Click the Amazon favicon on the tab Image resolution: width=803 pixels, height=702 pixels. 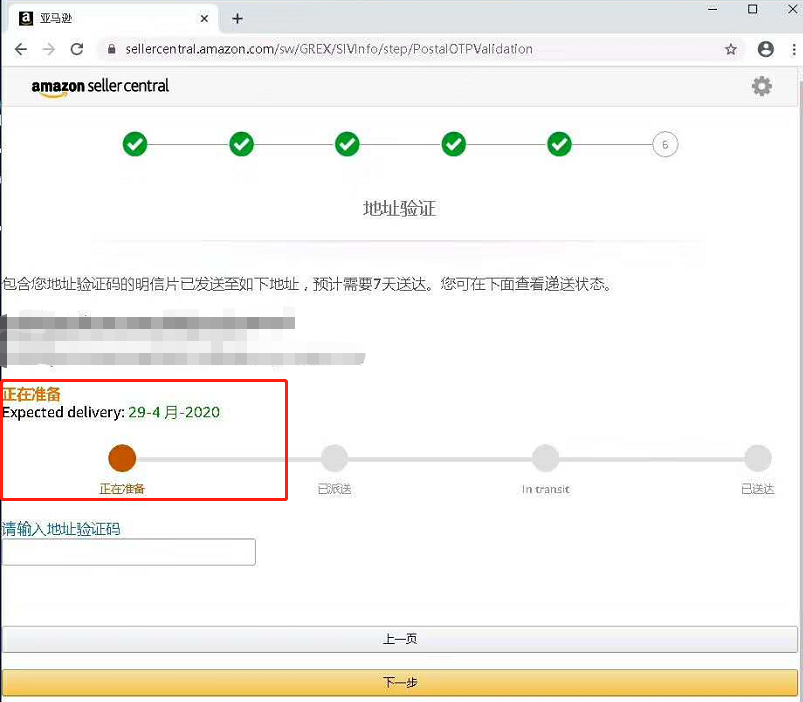pyautogui.click(x=26, y=18)
